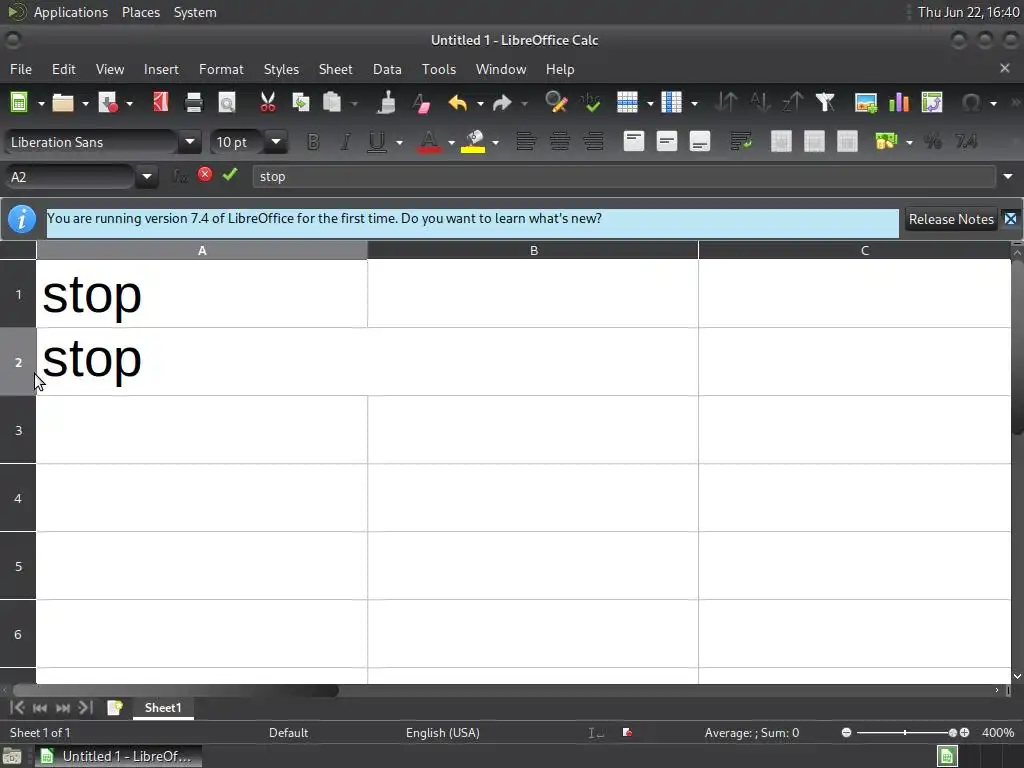This screenshot has height=768, width=1024.
Task: Switch to the Sheet1 tab
Action: [163, 708]
